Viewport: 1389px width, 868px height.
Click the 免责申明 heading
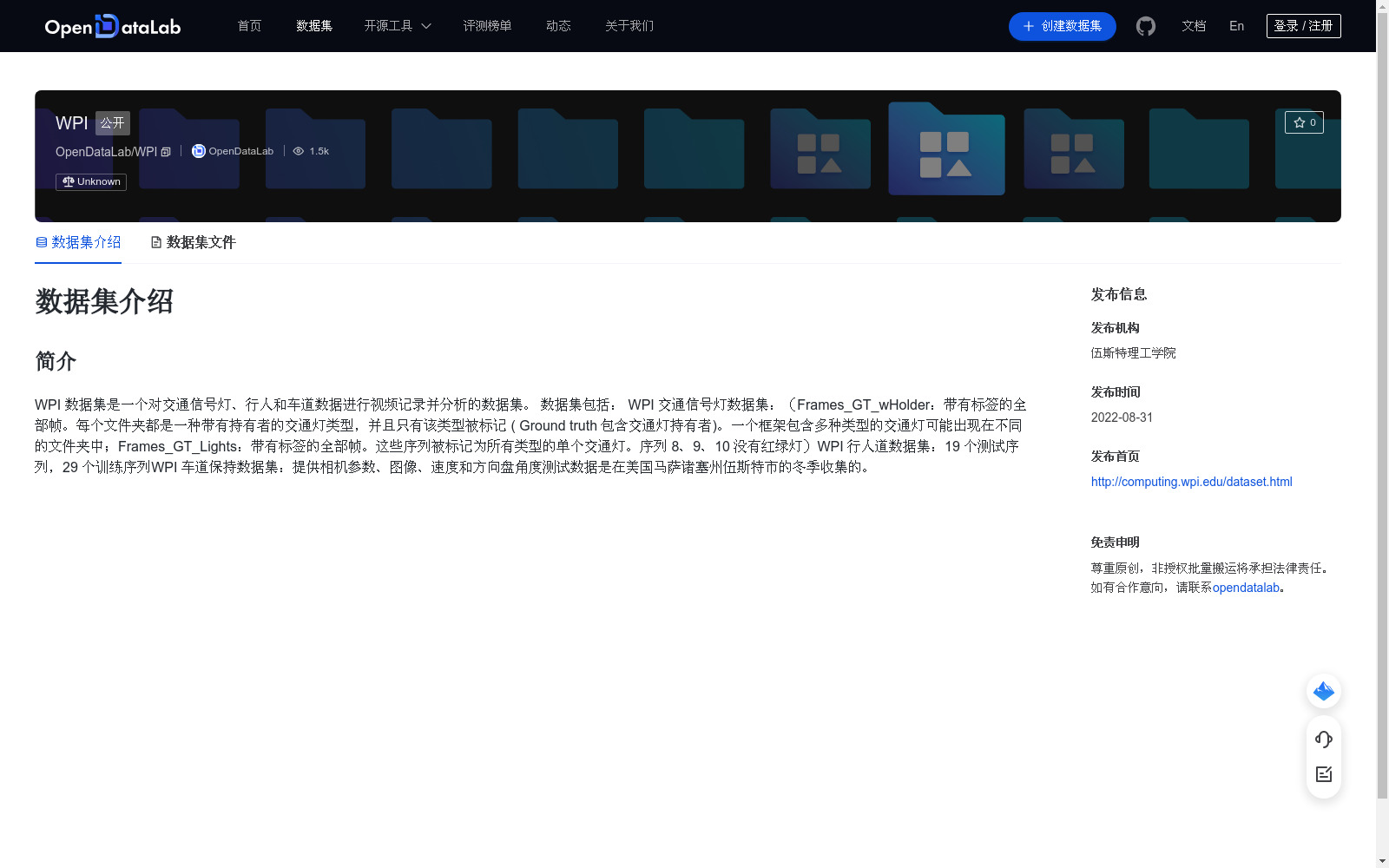pyautogui.click(x=1116, y=542)
